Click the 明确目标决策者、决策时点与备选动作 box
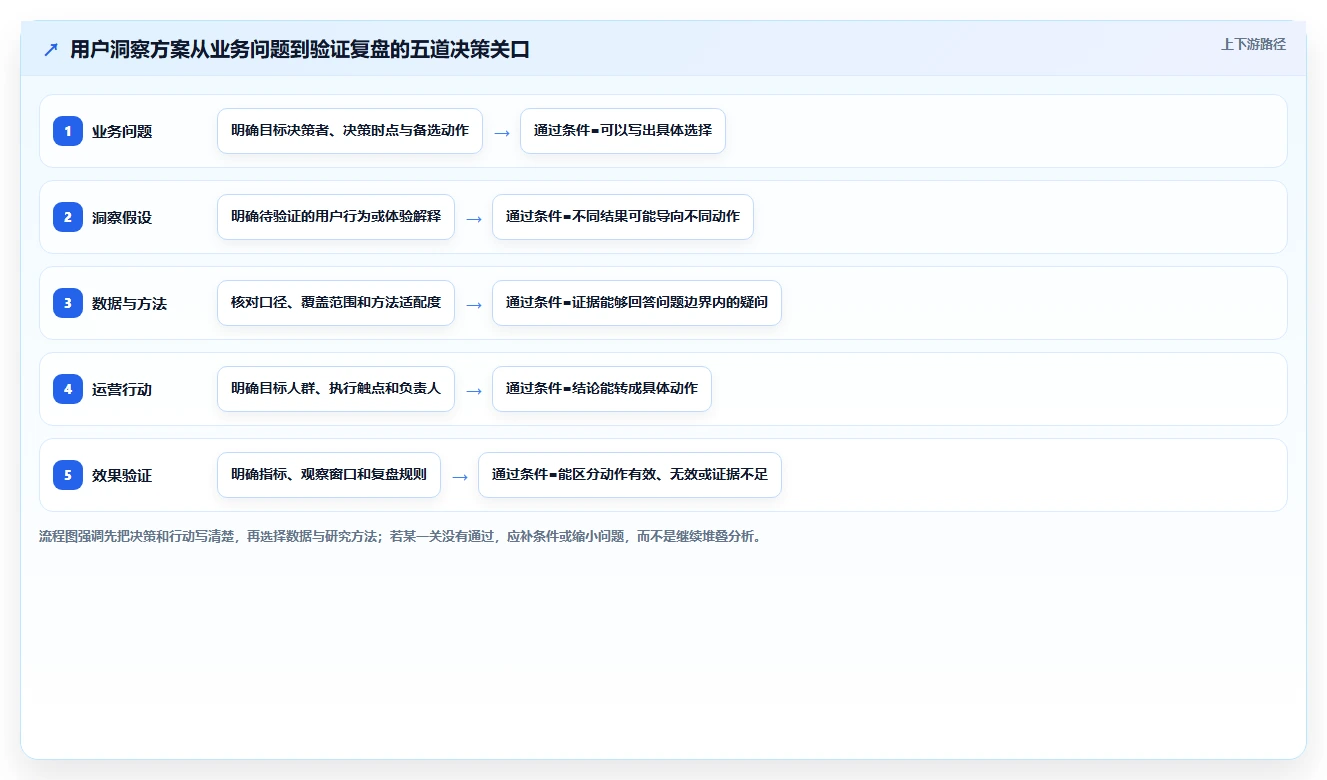The image size is (1327, 780). pyautogui.click(x=350, y=131)
